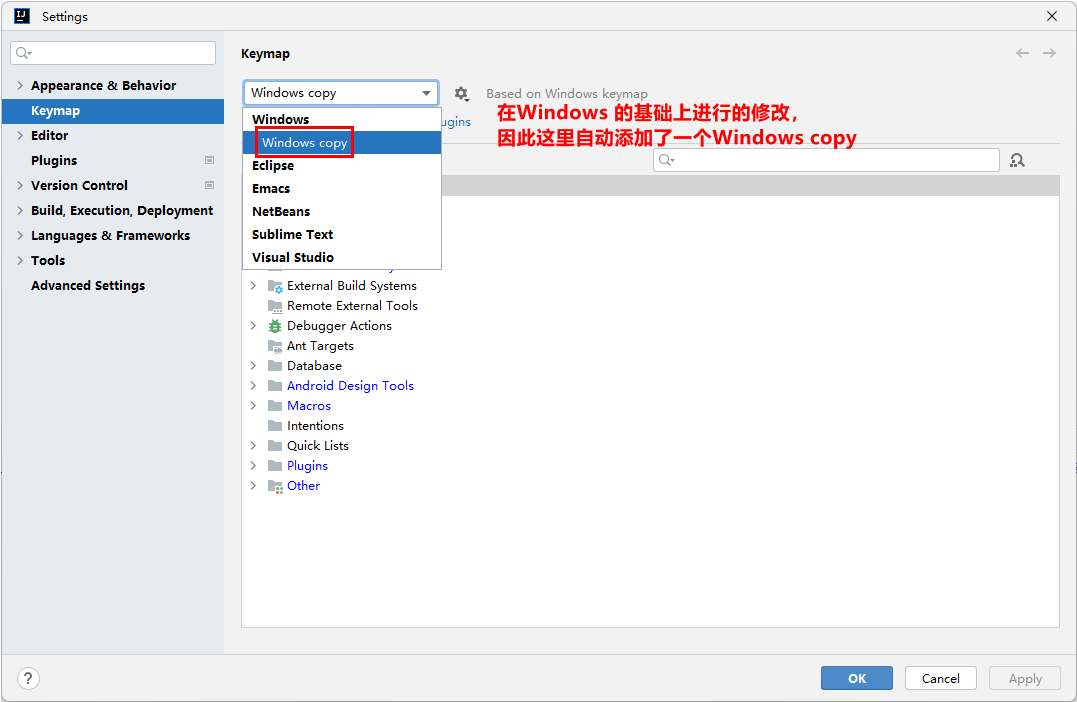This screenshot has width=1077, height=702.
Task: Expand the Tools settings section
Action: 20,260
